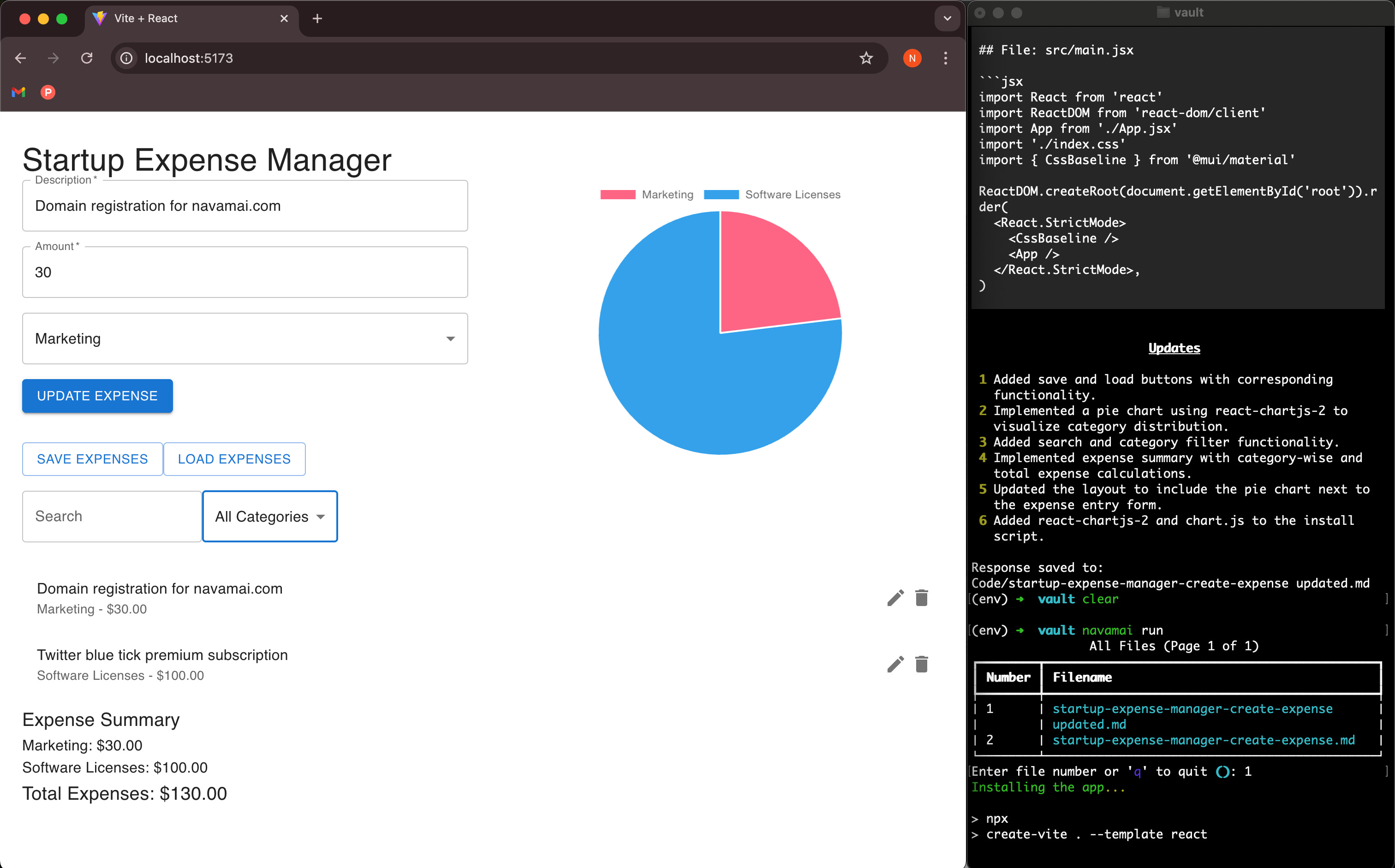The height and width of the screenshot is (868, 1395).
Task: Open the Marketing category dropdown
Action: pyautogui.click(x=245, y=339)
